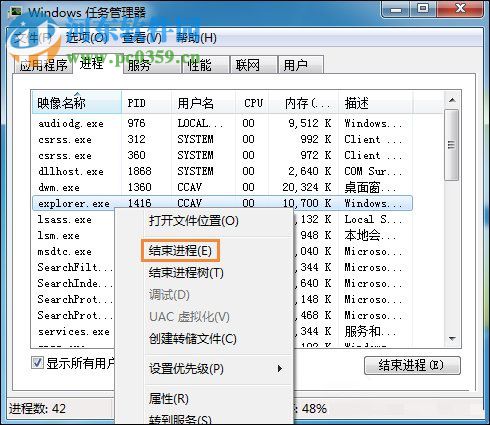Choose 属性(R) in context menu
The width and height of the screenshot is (490, 425).
(x=169, y=398)
